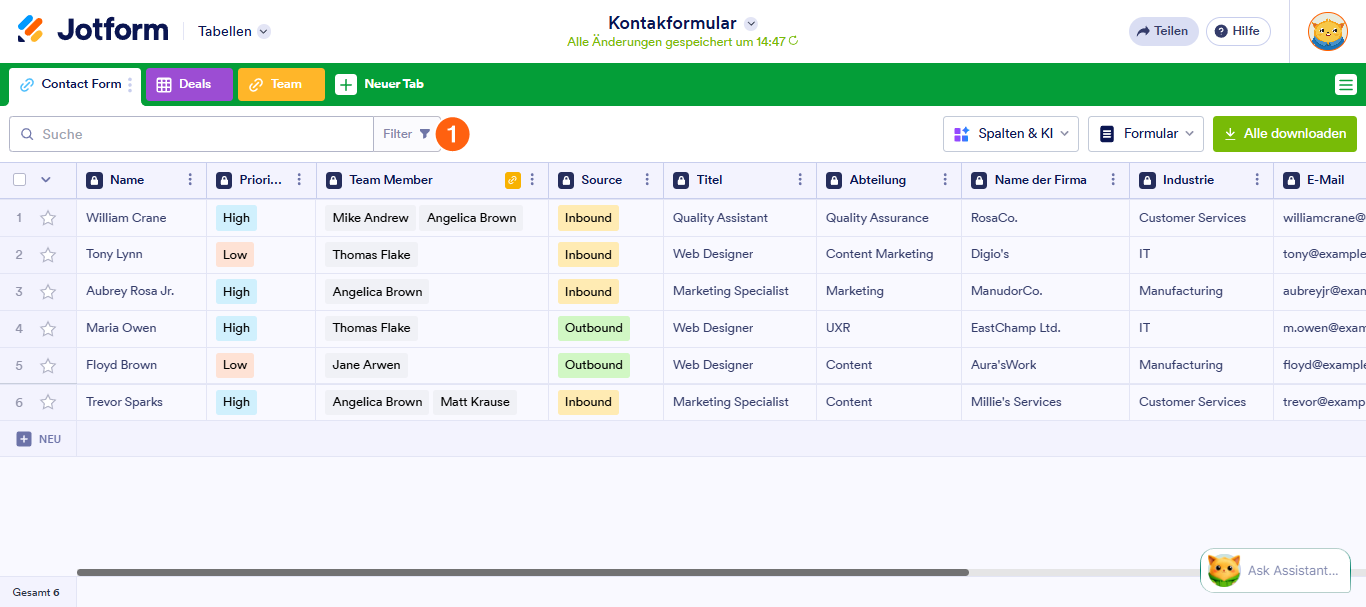Click the Aubrey Rosa Jr. name cell
This screenshot has height=607, width=1366.
(x=141, y=292)
